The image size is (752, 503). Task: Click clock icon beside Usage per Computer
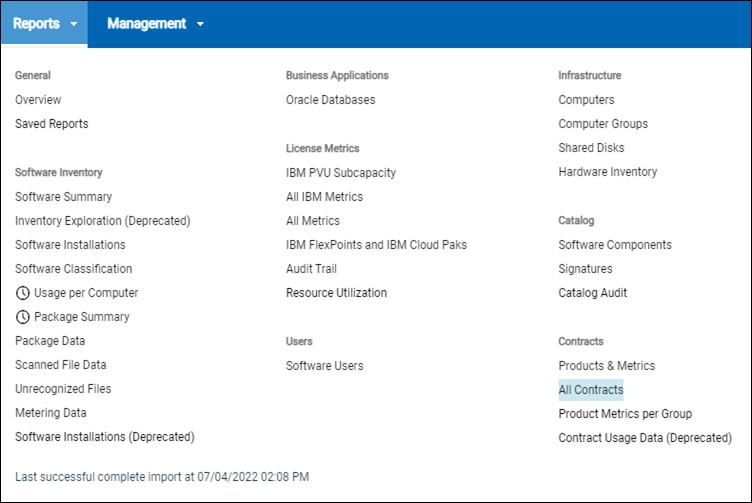(23, 293)
